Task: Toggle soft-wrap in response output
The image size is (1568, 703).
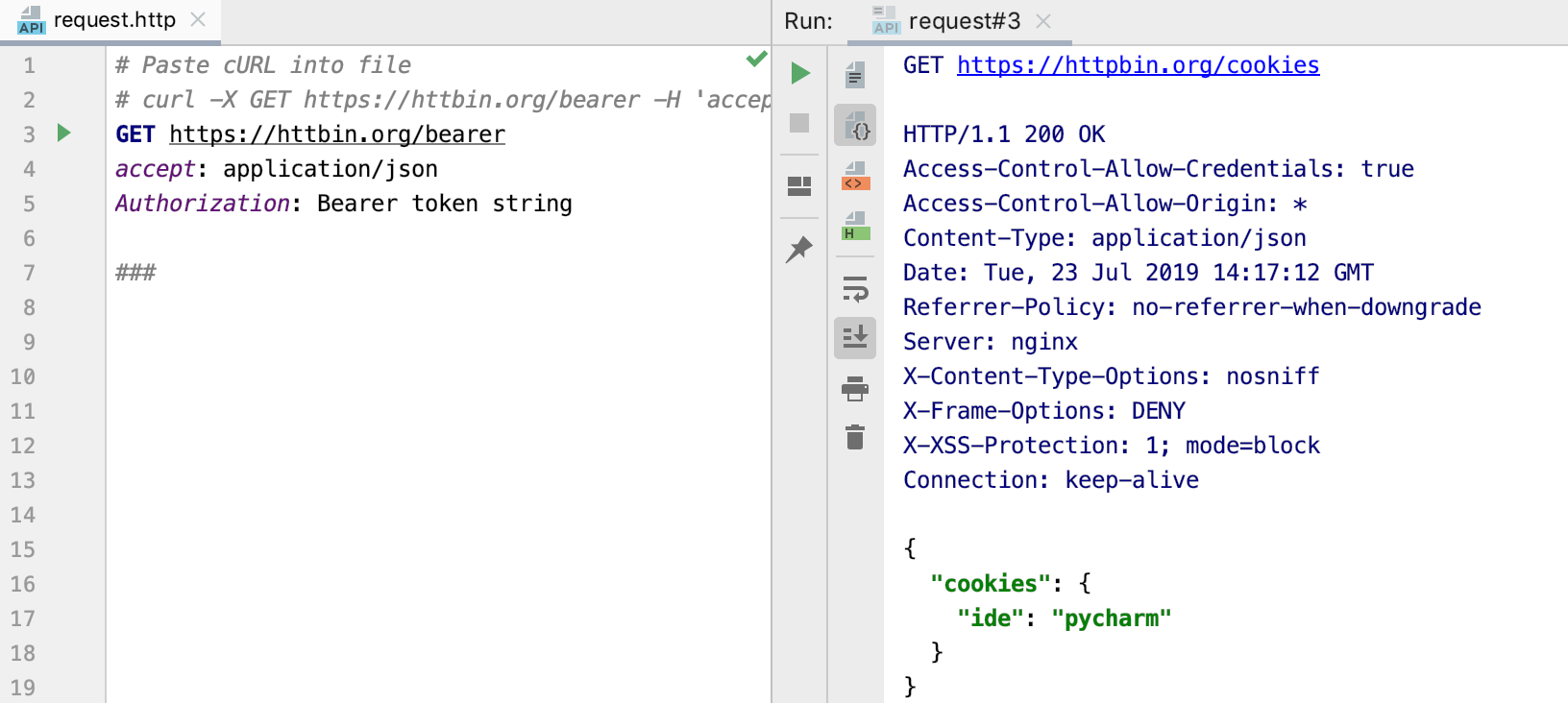Action: click(x=855, y=288)
